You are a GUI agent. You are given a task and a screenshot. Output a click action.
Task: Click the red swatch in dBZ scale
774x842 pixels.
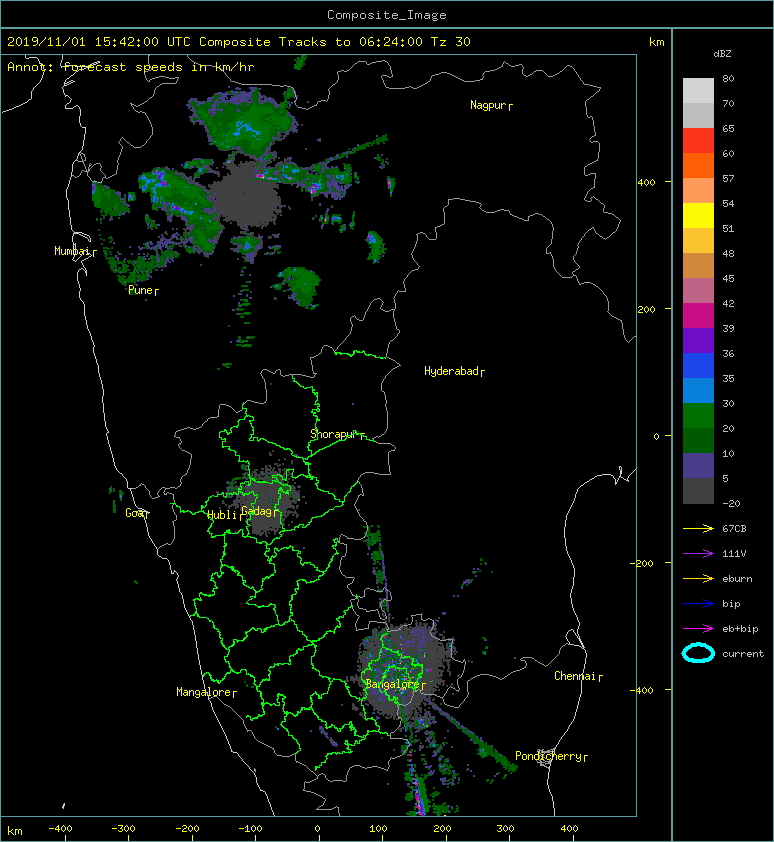[x=698, y=141]
